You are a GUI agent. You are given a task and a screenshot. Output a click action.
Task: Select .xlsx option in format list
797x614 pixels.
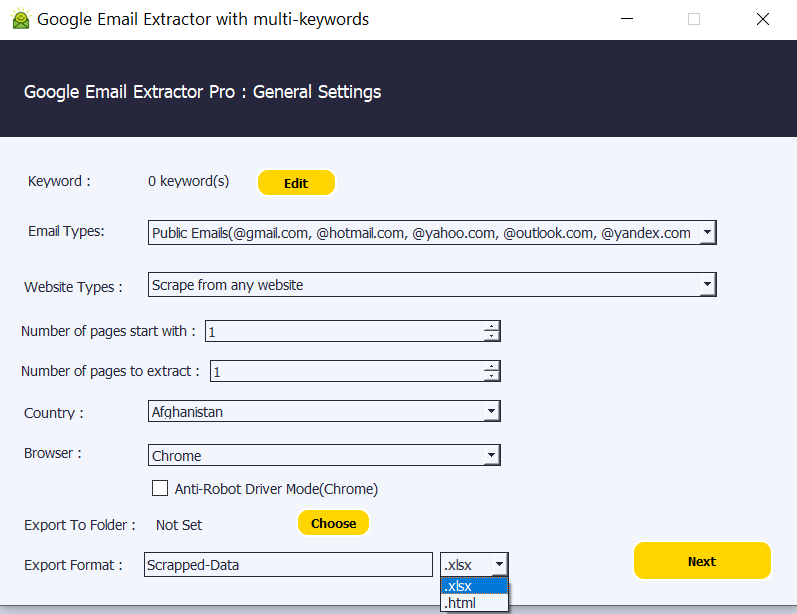tap(474, 586)
